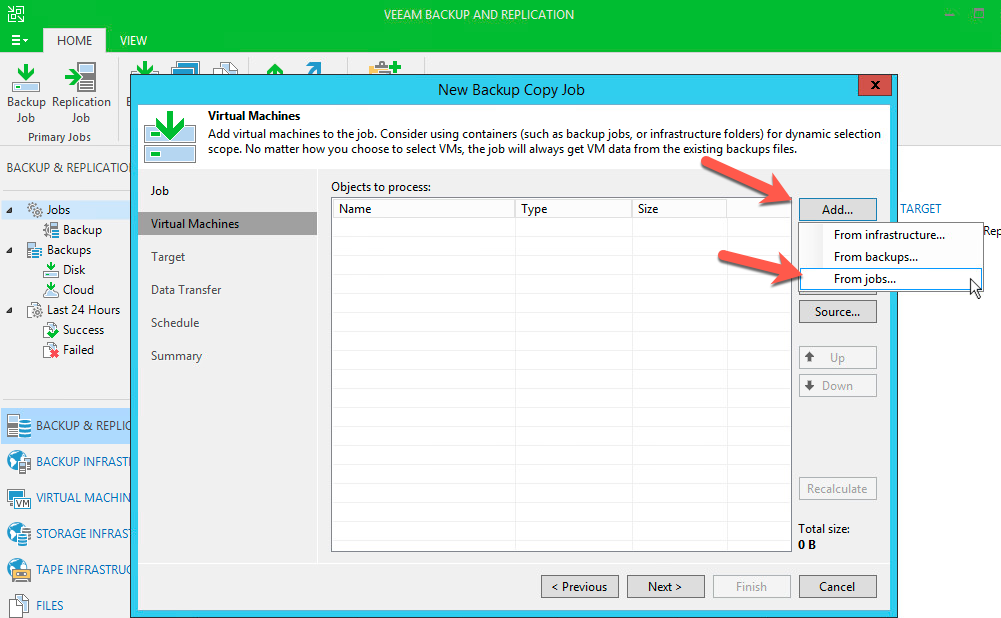Cancel the New Backup Copy Job wizard
The image size is (1001, 618).
(x=838, y=587)
